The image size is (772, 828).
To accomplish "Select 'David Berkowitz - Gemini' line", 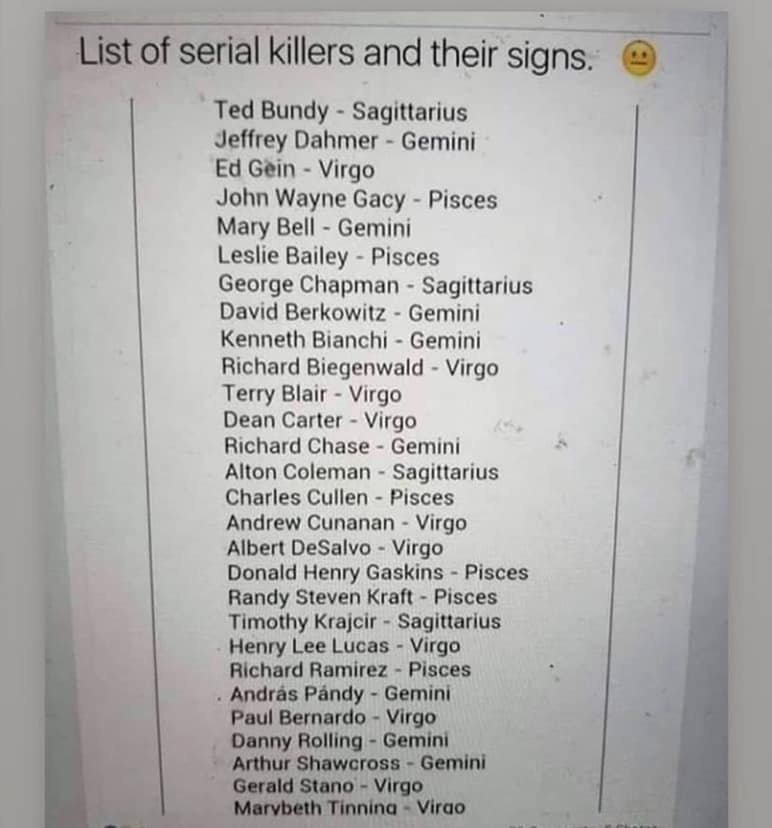I will (350, 312).
